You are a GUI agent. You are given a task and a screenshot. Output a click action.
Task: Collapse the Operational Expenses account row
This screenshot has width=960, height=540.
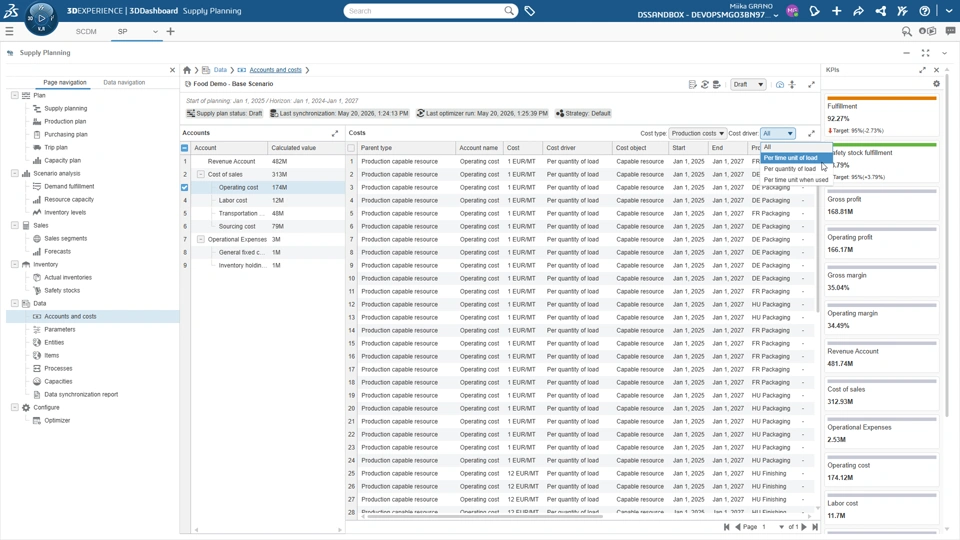point(200,239)
